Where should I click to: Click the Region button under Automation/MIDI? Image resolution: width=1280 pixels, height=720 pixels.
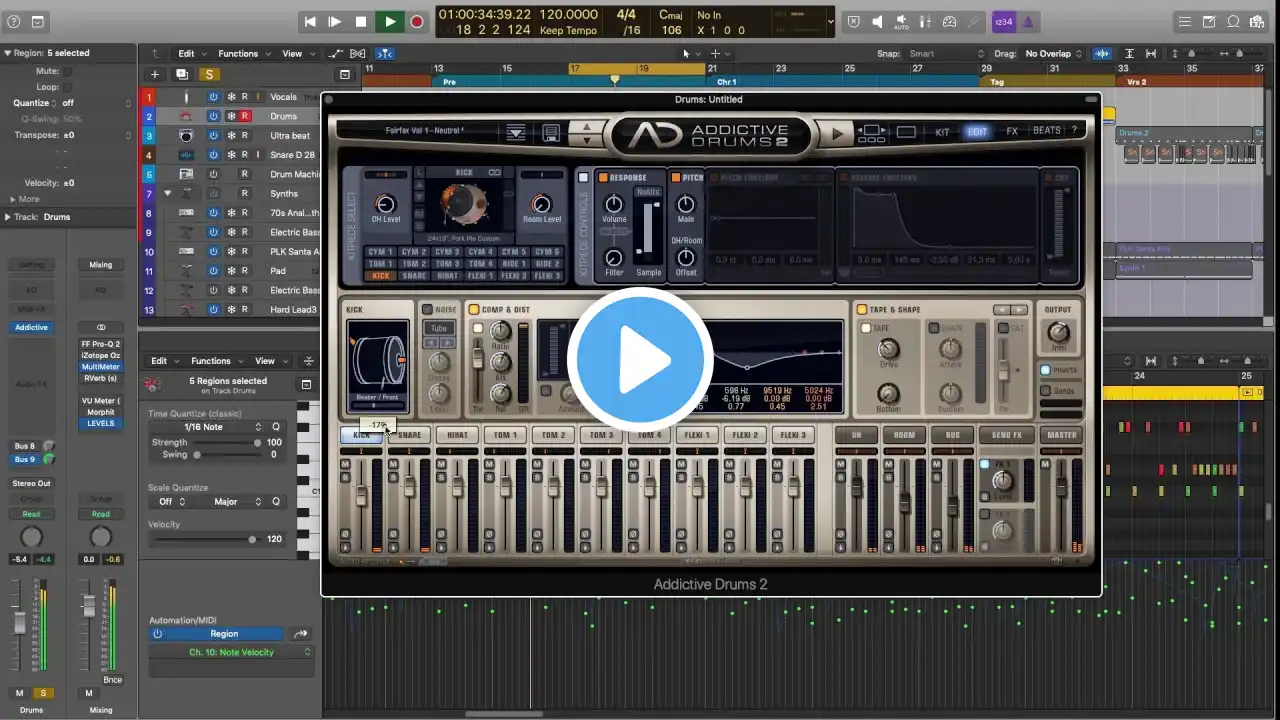click(224, 634)
